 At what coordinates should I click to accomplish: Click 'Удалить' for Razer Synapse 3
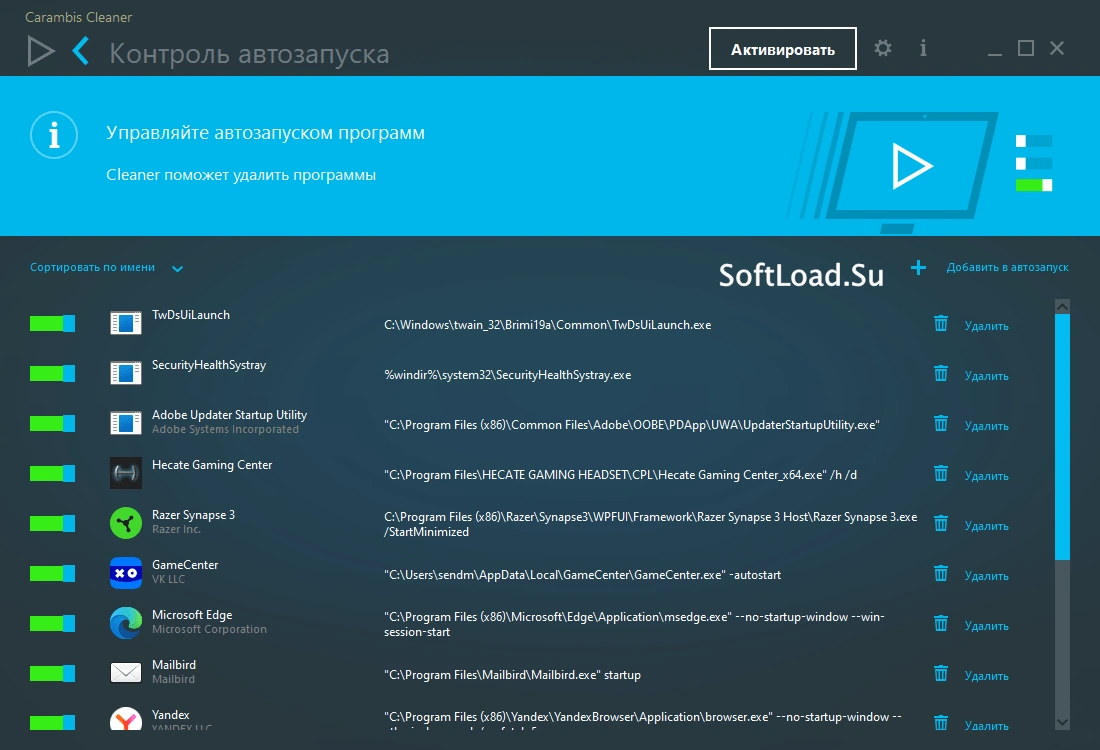click(986, 525)
